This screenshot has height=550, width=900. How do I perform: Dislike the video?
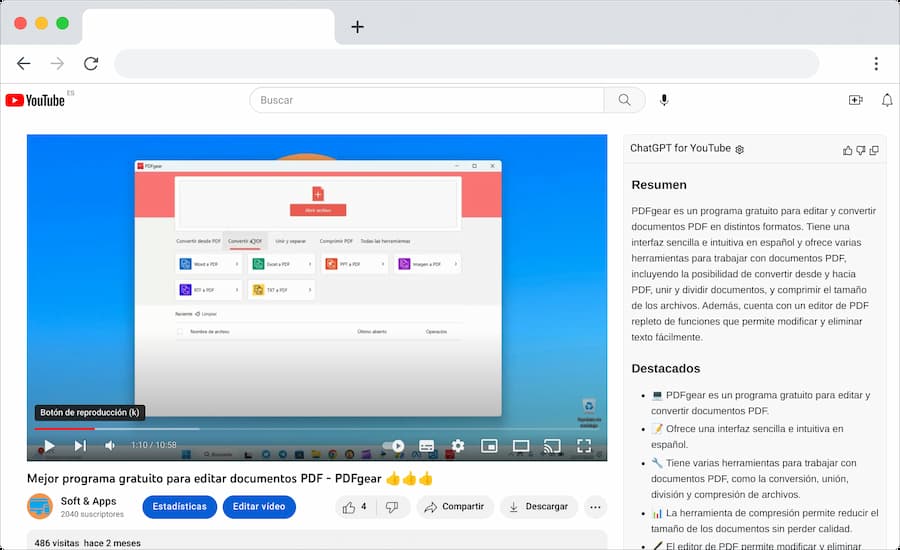393,507
